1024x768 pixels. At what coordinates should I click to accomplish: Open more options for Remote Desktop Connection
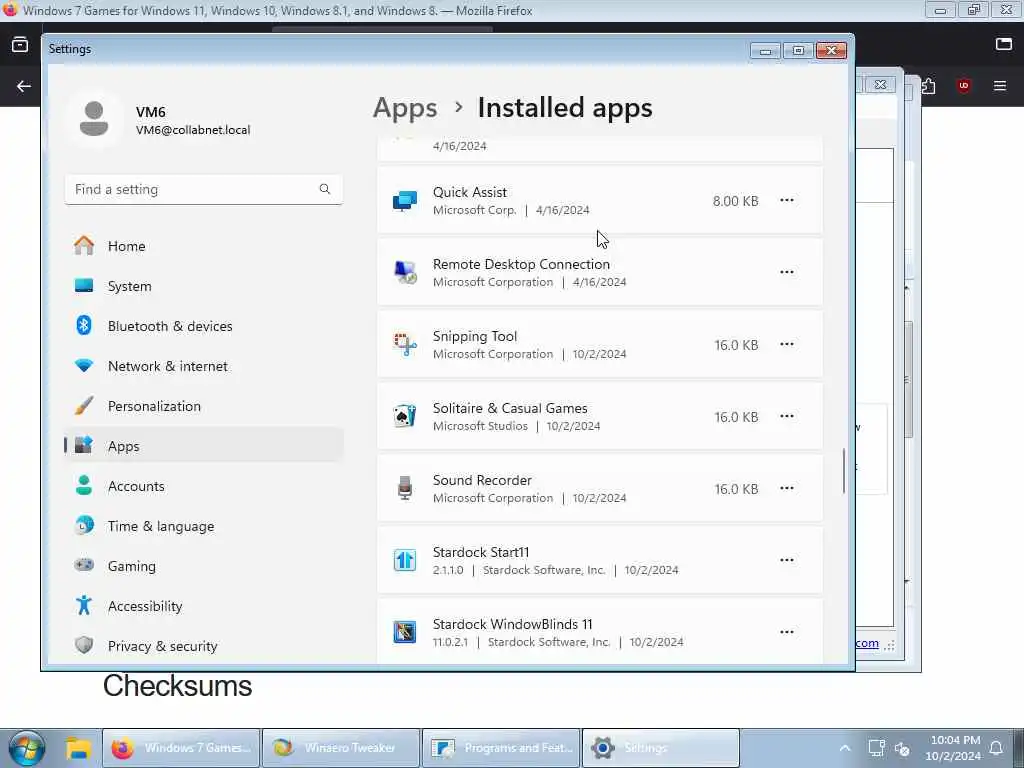click(787, 272)
